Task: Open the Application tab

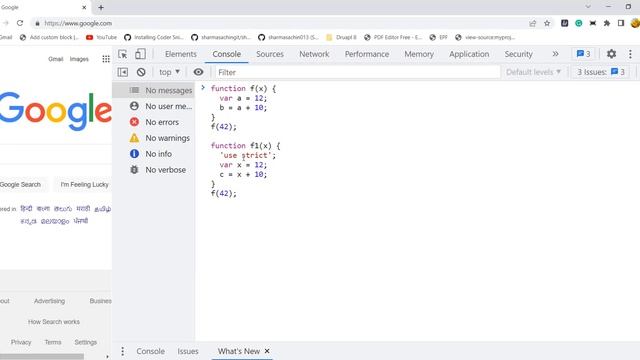Action: [x=469, y=54]
